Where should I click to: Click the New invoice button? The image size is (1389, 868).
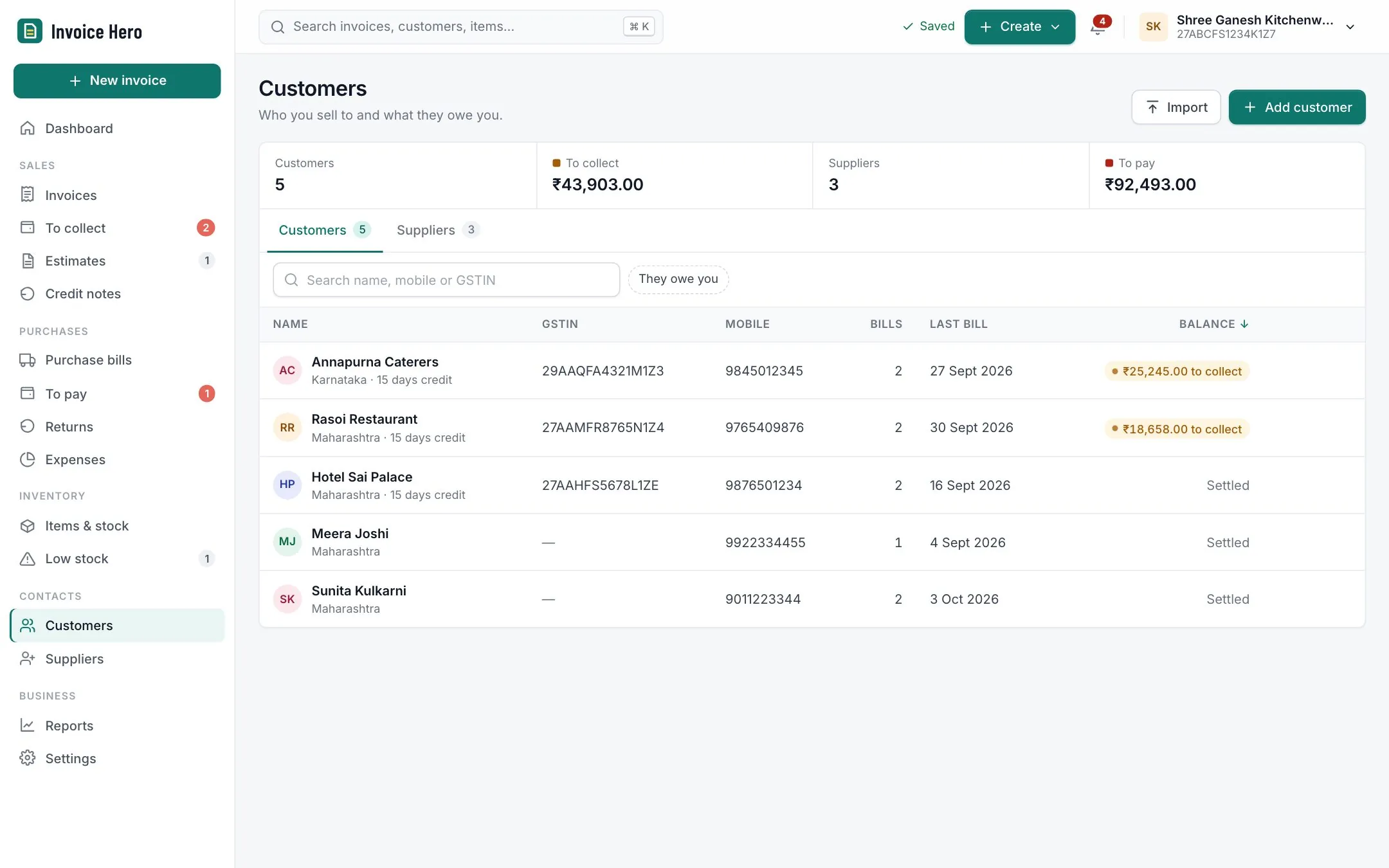tap(117, 81)
